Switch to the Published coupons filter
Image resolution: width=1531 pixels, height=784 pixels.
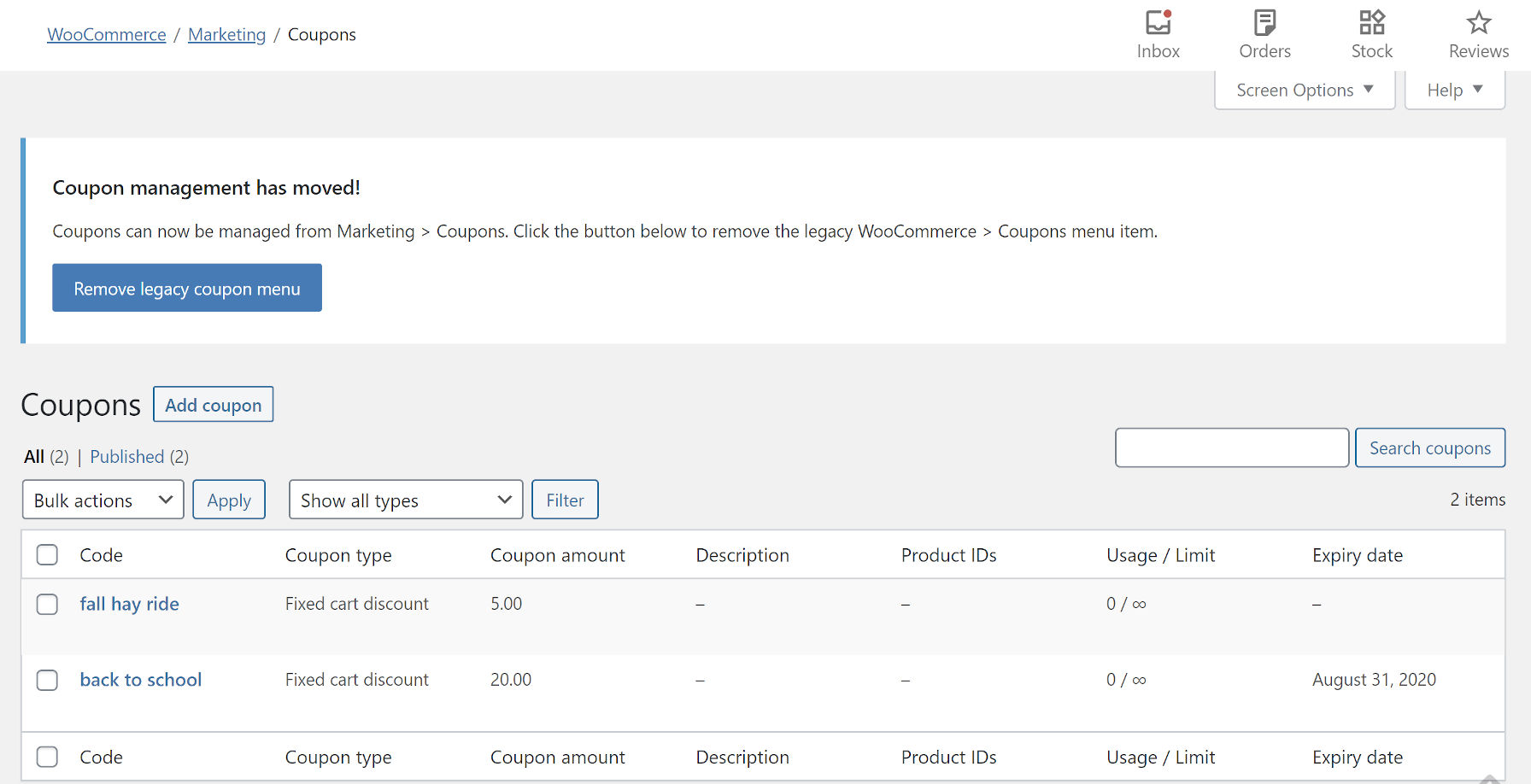(x=126, y=456)
